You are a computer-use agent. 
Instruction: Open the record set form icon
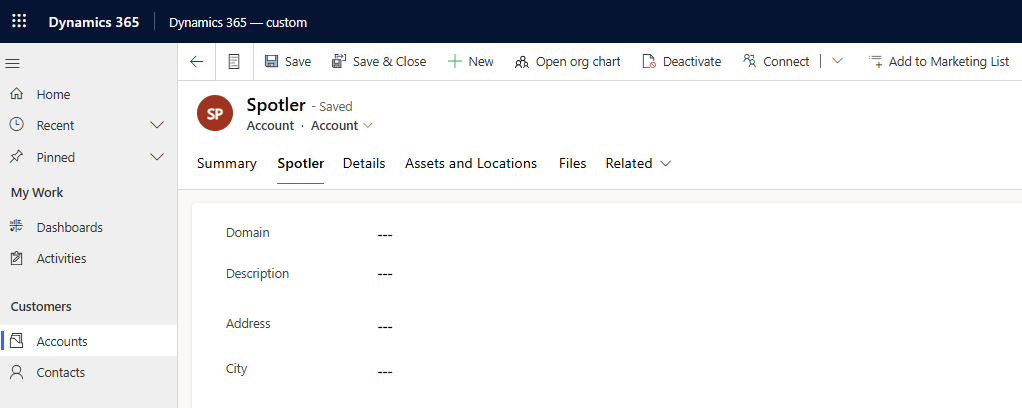233,61
